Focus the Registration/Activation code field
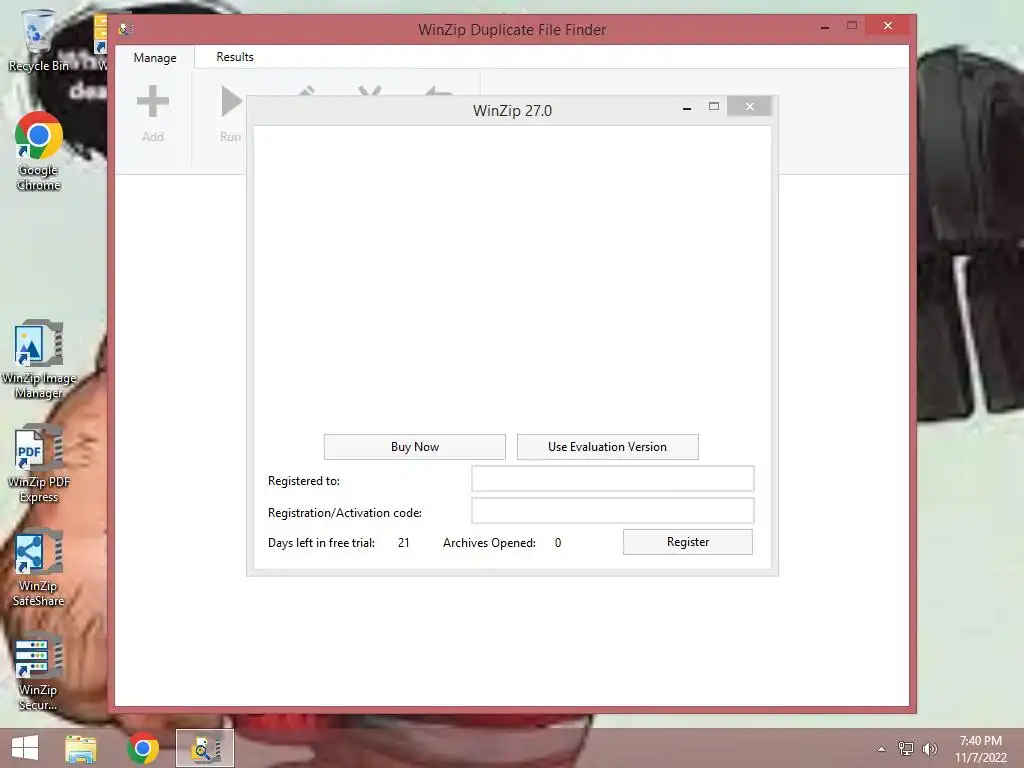 613,511
